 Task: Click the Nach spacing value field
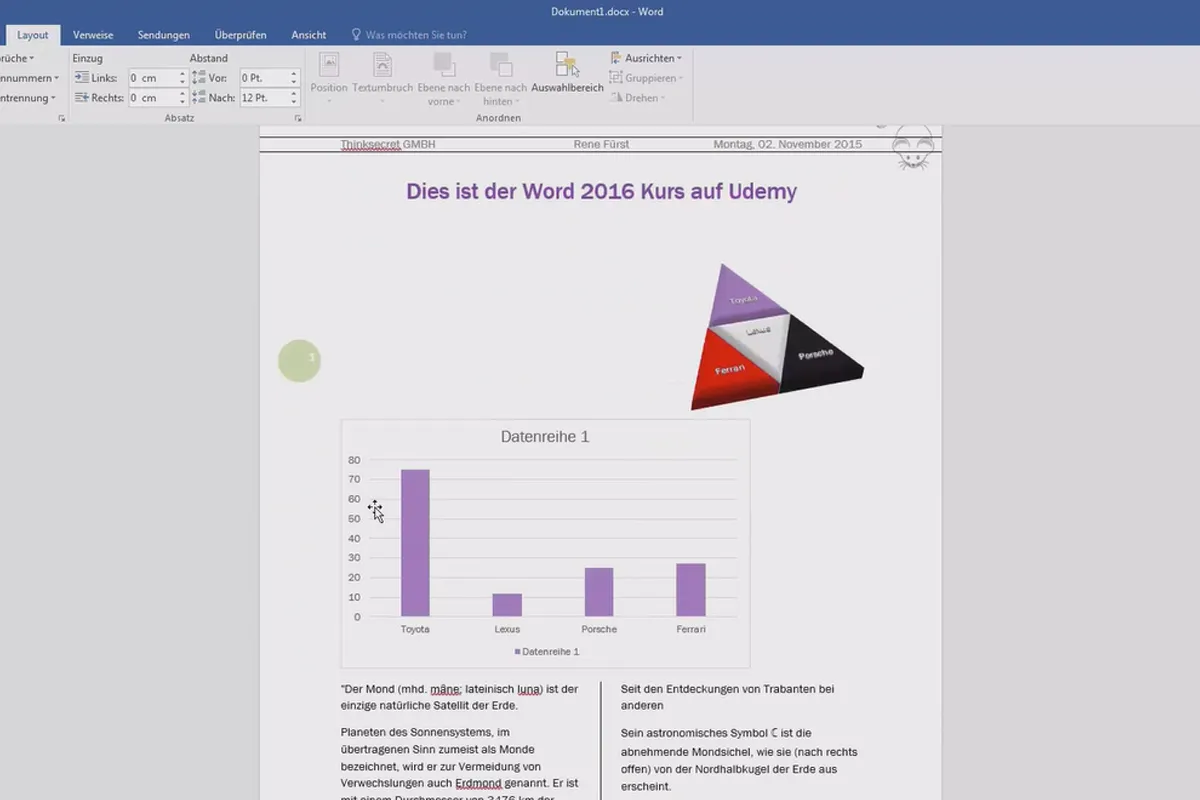pos(263,98)
